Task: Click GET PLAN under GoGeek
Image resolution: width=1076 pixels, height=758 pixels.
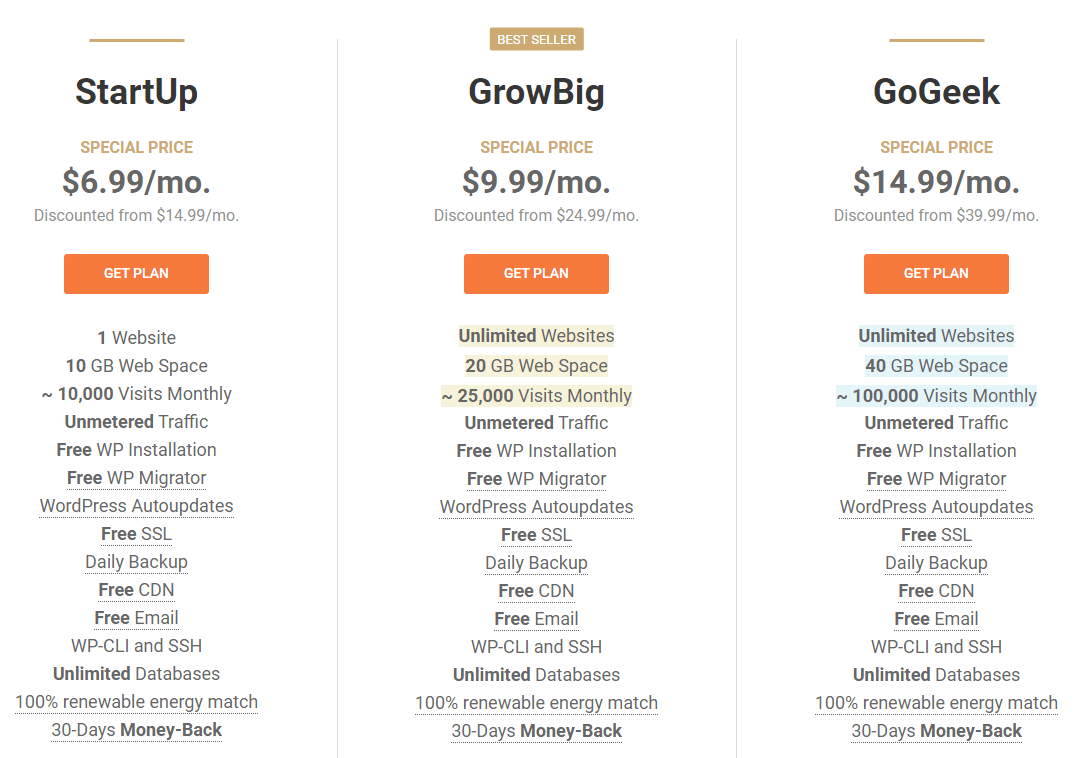Action: coord(936,274)
